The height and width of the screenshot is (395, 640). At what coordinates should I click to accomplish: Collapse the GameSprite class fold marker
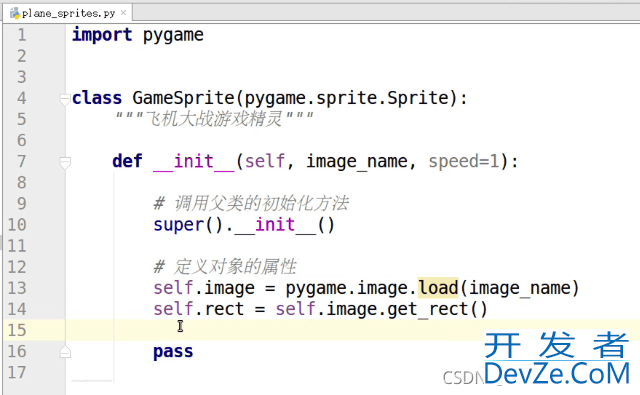point(65,99)
